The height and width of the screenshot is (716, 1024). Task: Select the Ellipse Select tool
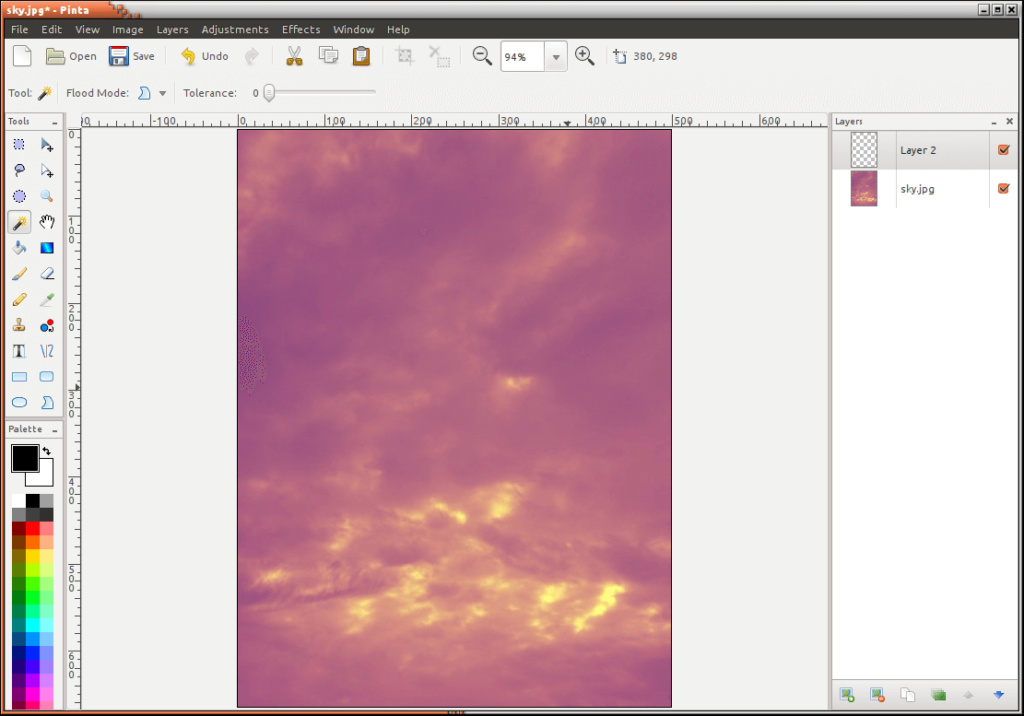(18, 196)
